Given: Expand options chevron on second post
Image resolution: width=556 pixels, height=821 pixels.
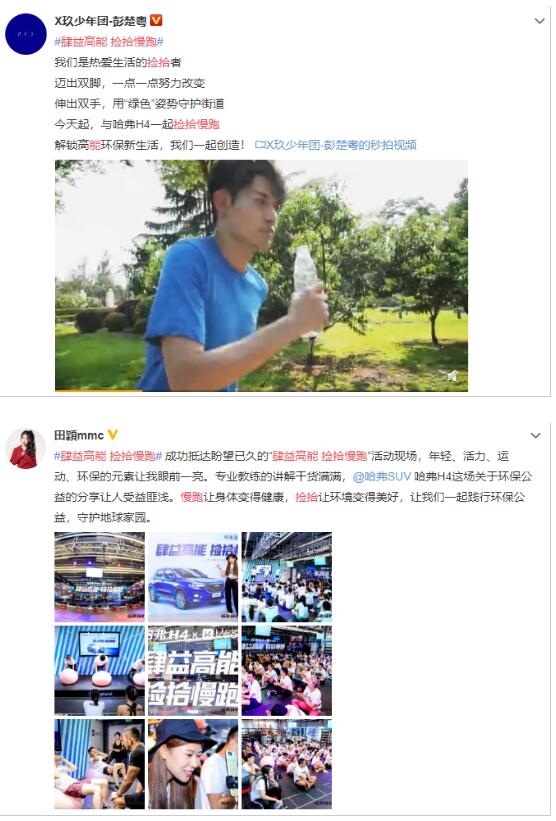Looking at the screenshot, I should coord(535,436).
